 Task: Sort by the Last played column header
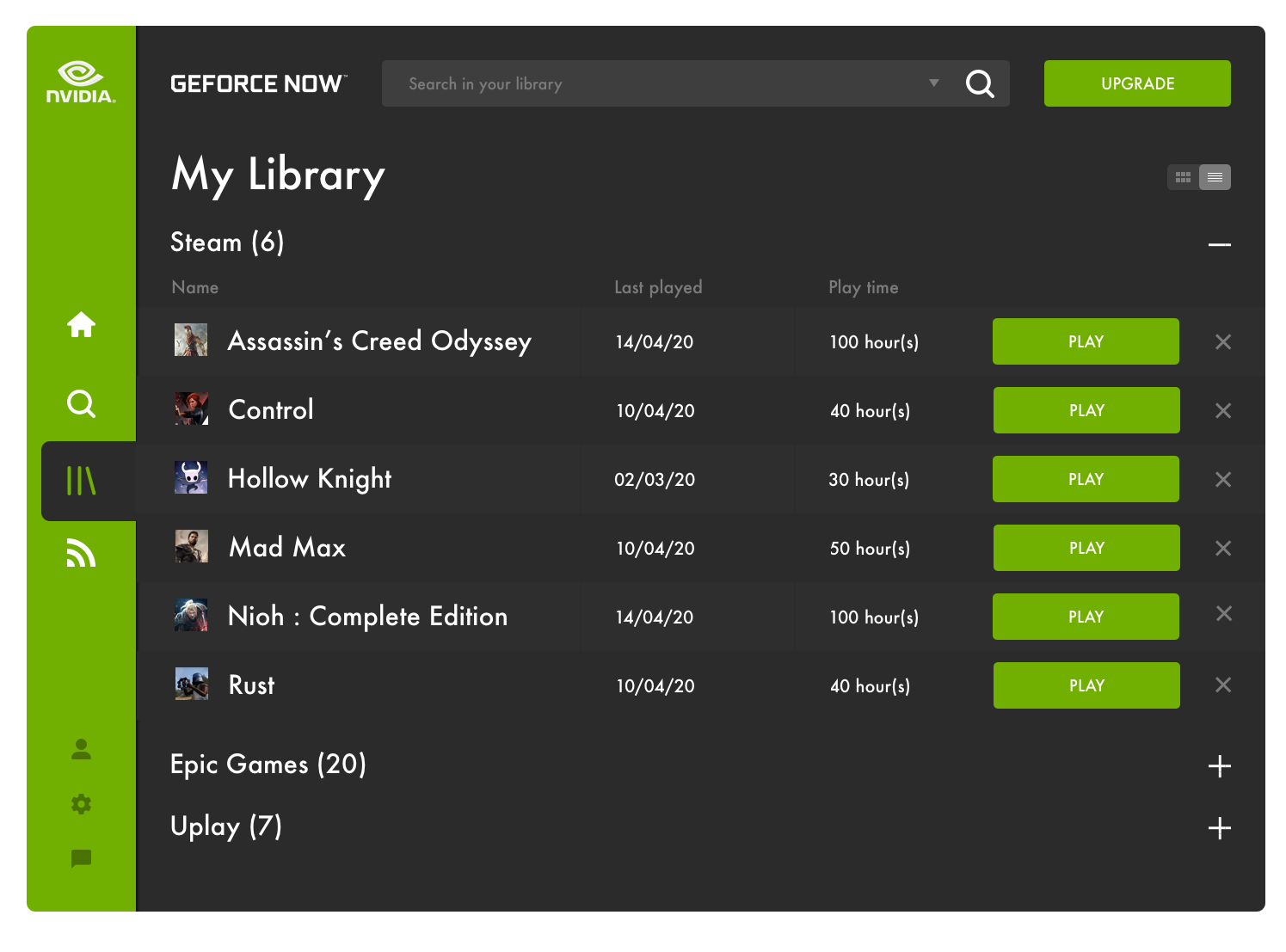(658, 287)
